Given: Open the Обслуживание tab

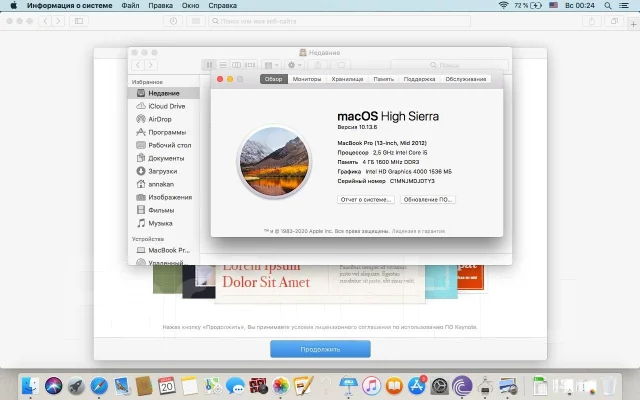Looking at the screenshot, I should coord(466,79).
